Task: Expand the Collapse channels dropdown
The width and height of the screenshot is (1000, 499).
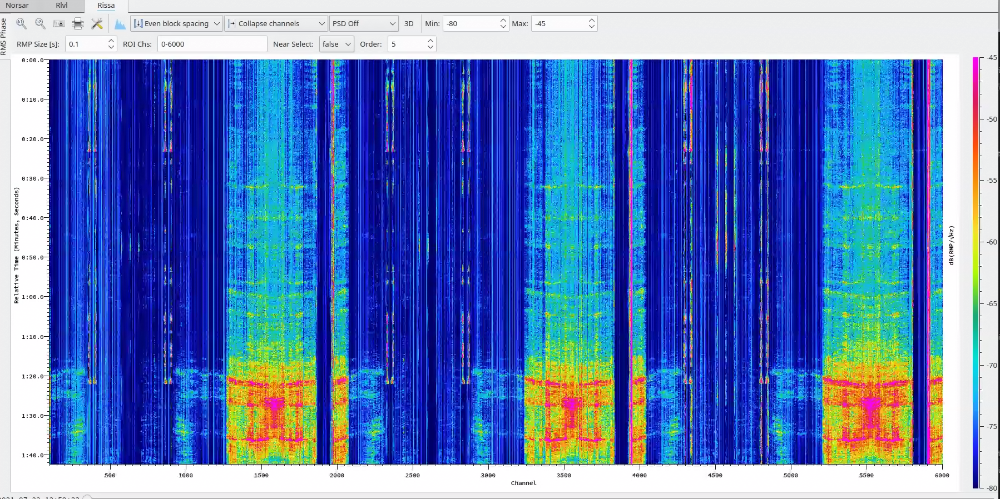Action: [276, 23]
